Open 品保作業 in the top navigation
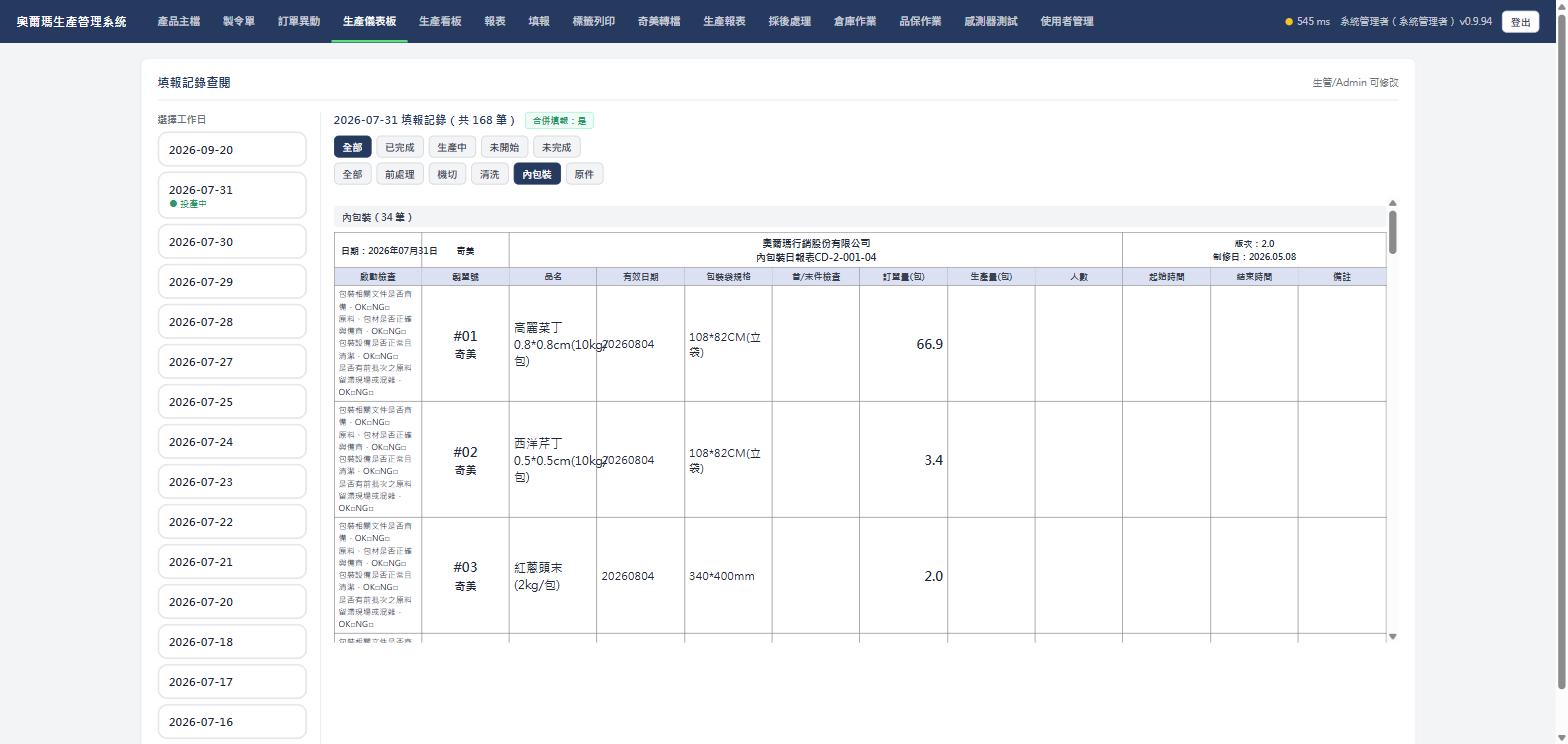 920,21
